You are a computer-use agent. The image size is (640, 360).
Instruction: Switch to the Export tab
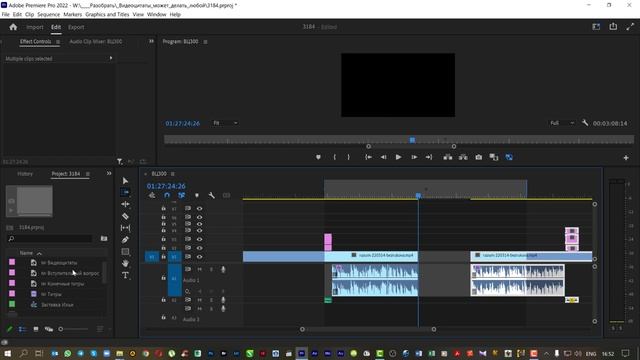pos(76,27)
